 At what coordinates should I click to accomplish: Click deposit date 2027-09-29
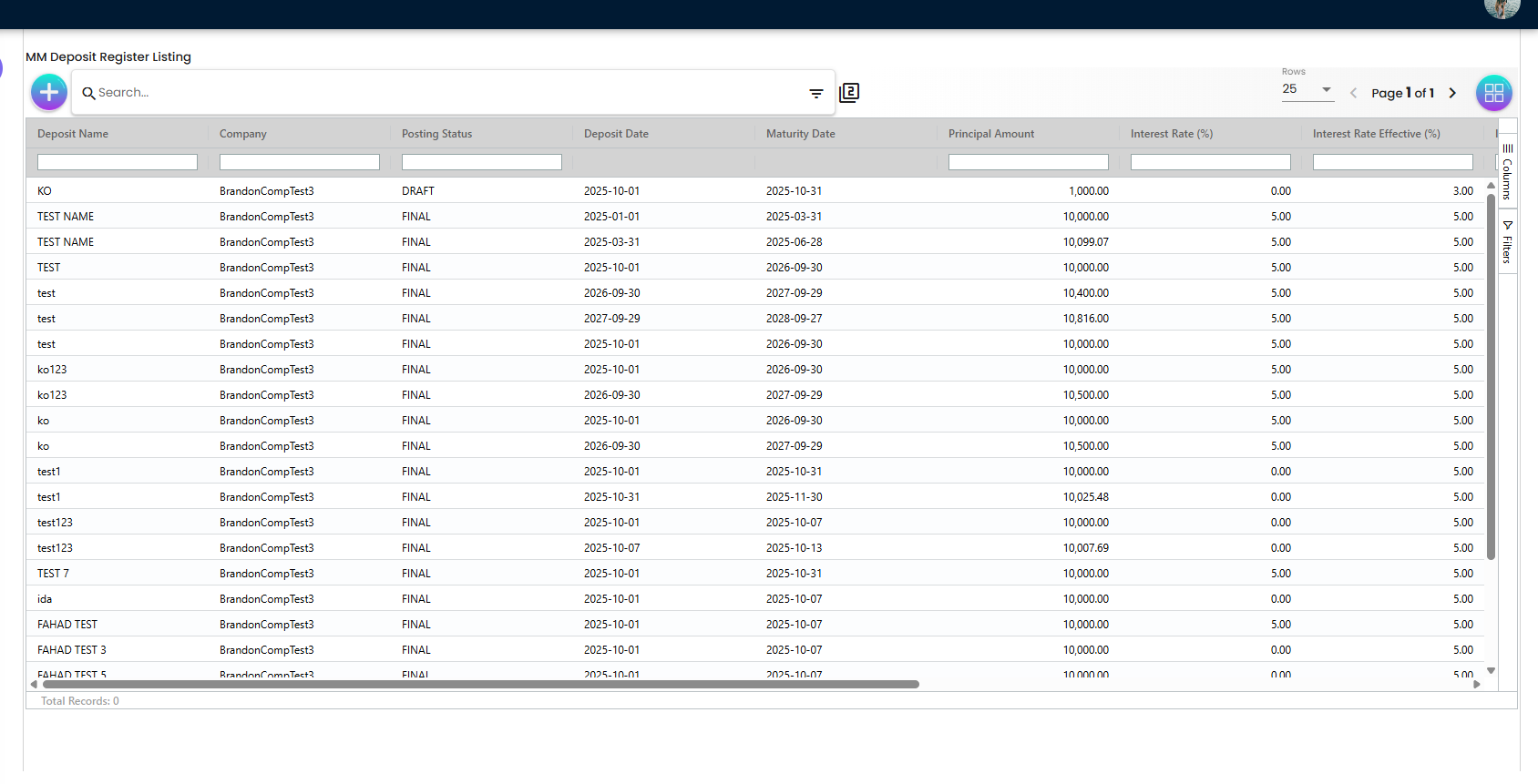tap(612, 319)
